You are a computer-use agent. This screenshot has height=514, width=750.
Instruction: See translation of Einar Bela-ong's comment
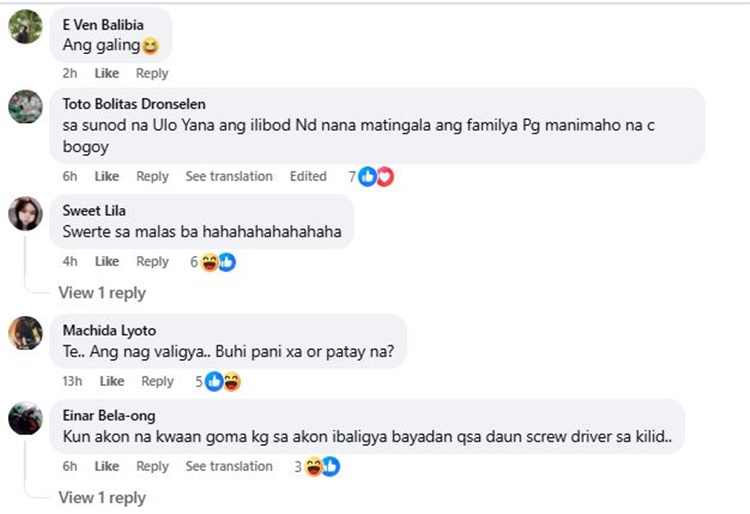point(229,467)
